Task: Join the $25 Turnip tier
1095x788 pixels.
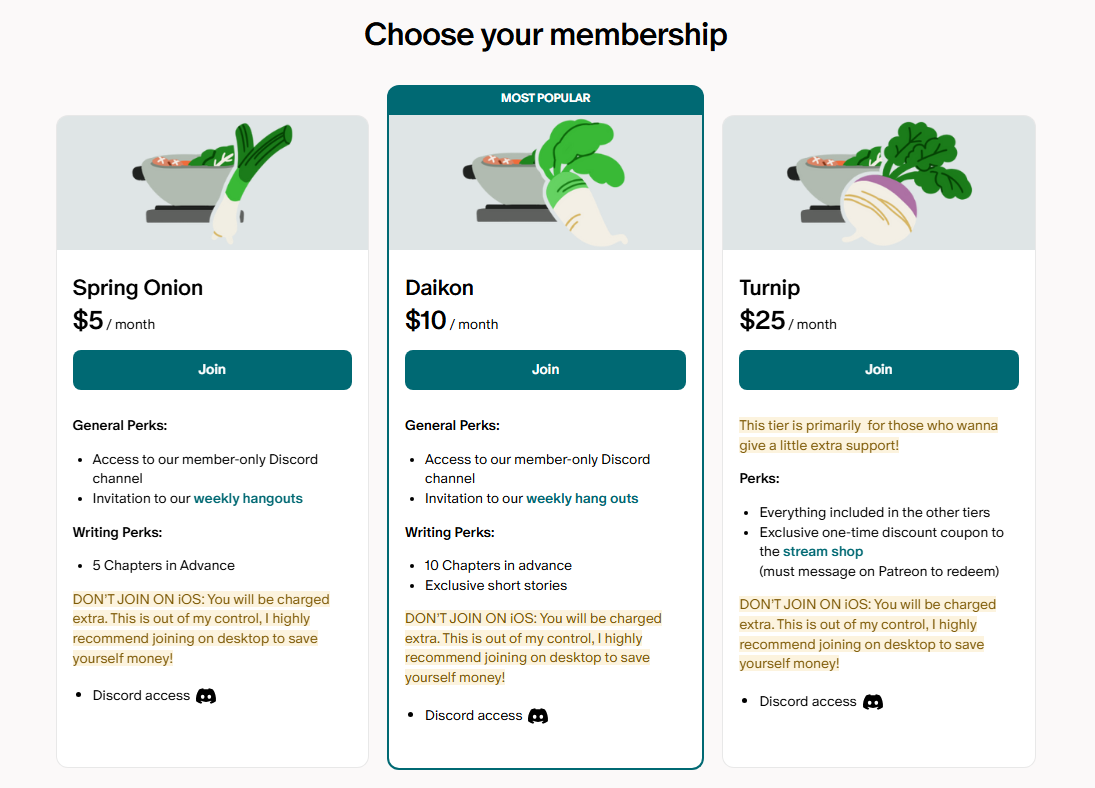Action: (x=878, y=370)
